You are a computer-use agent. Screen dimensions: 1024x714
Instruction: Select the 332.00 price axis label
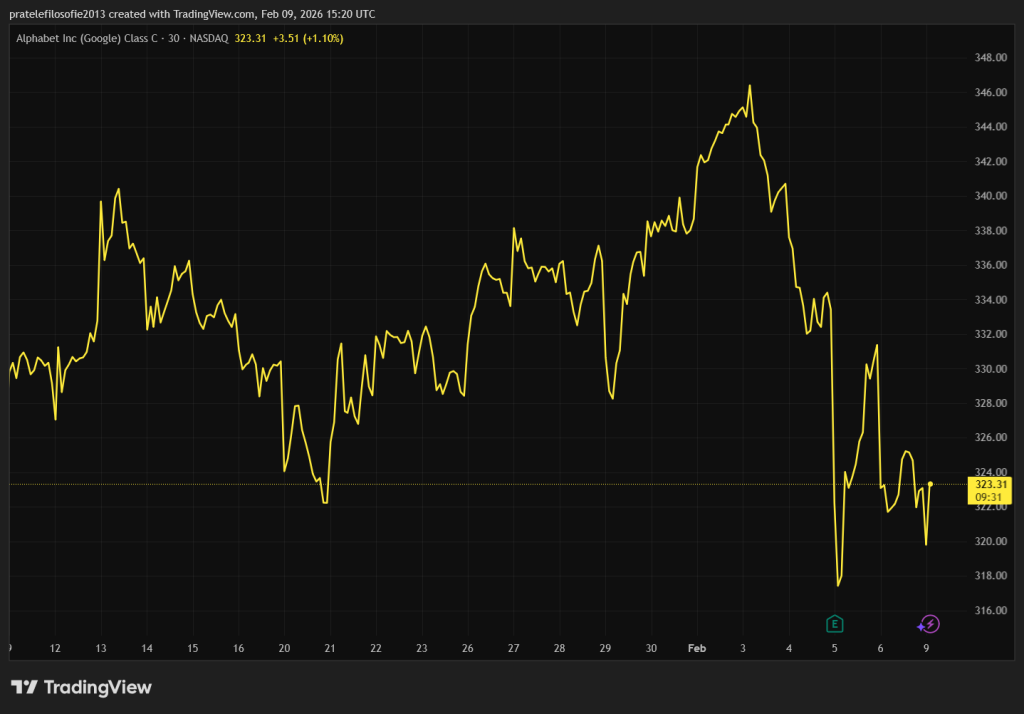coord(988,334)
